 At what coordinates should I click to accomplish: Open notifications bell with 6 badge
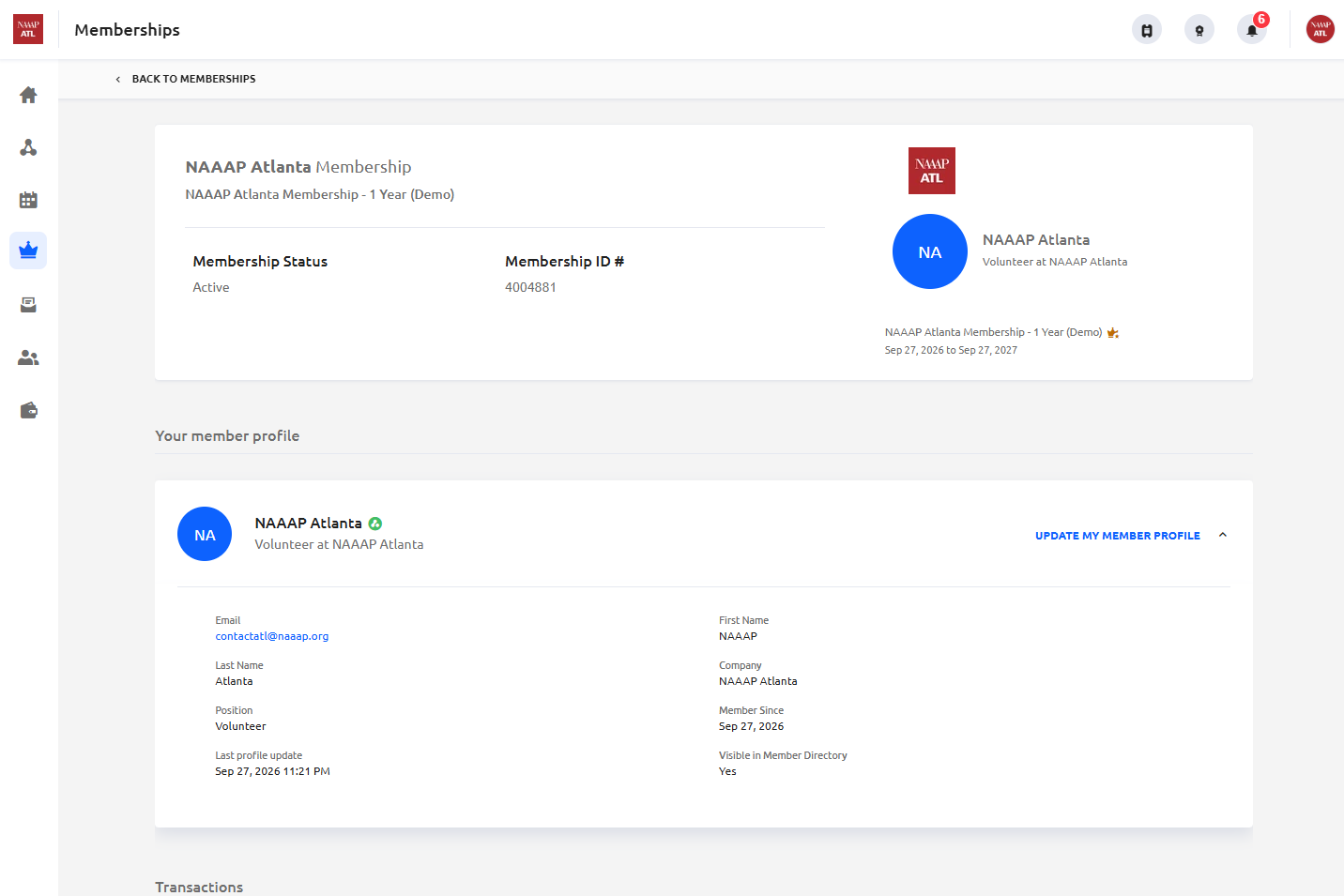[1252, 30]
